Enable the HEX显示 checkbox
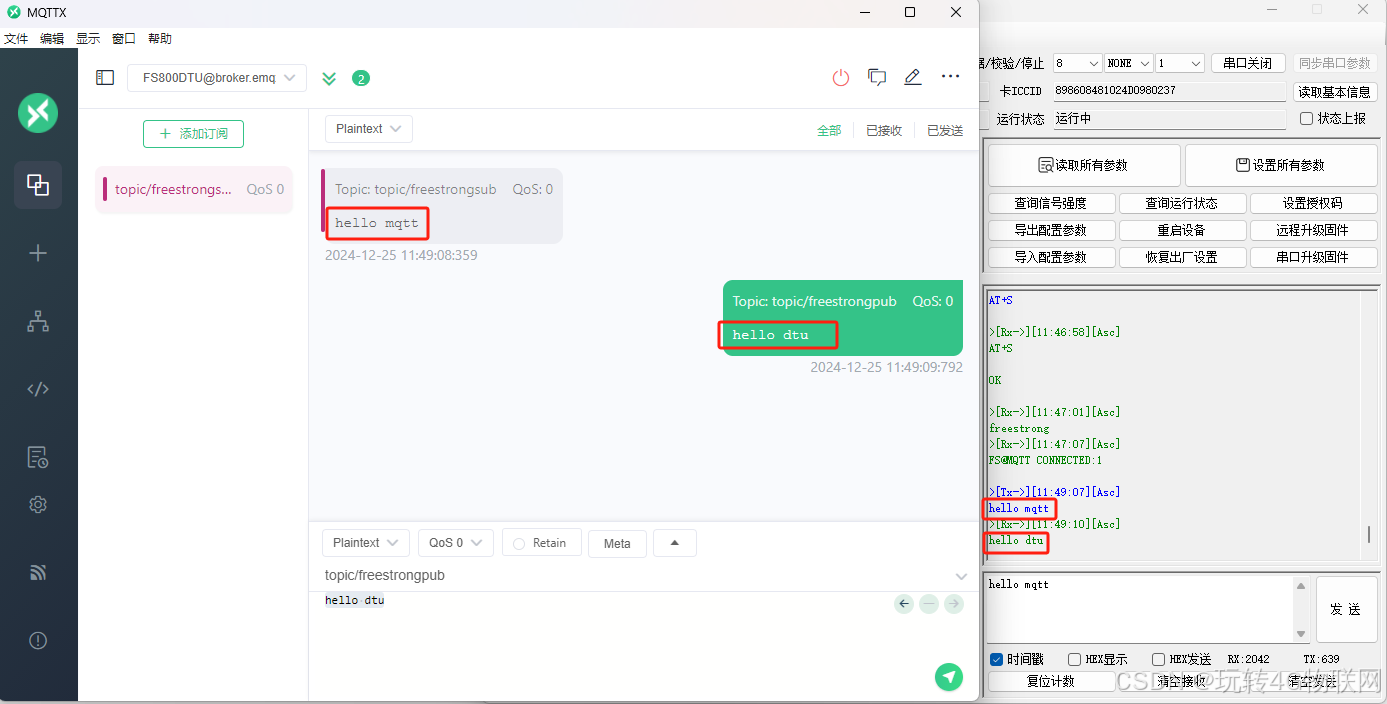This screenshot has width=1387, height=704. click(x=1074, y=659)
